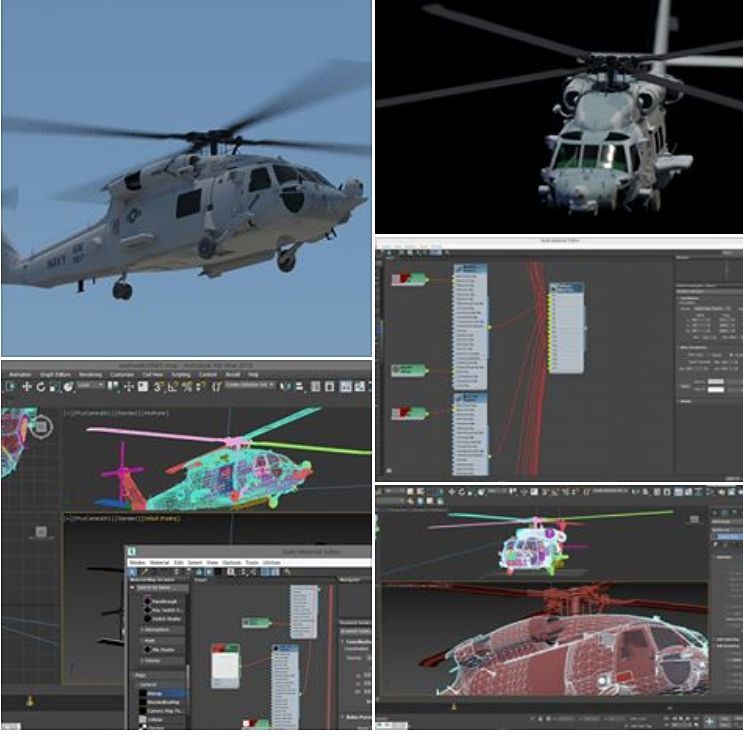Select the Cellular map entry
This screenshot has width=743, height=743.
tap(151, 719)
